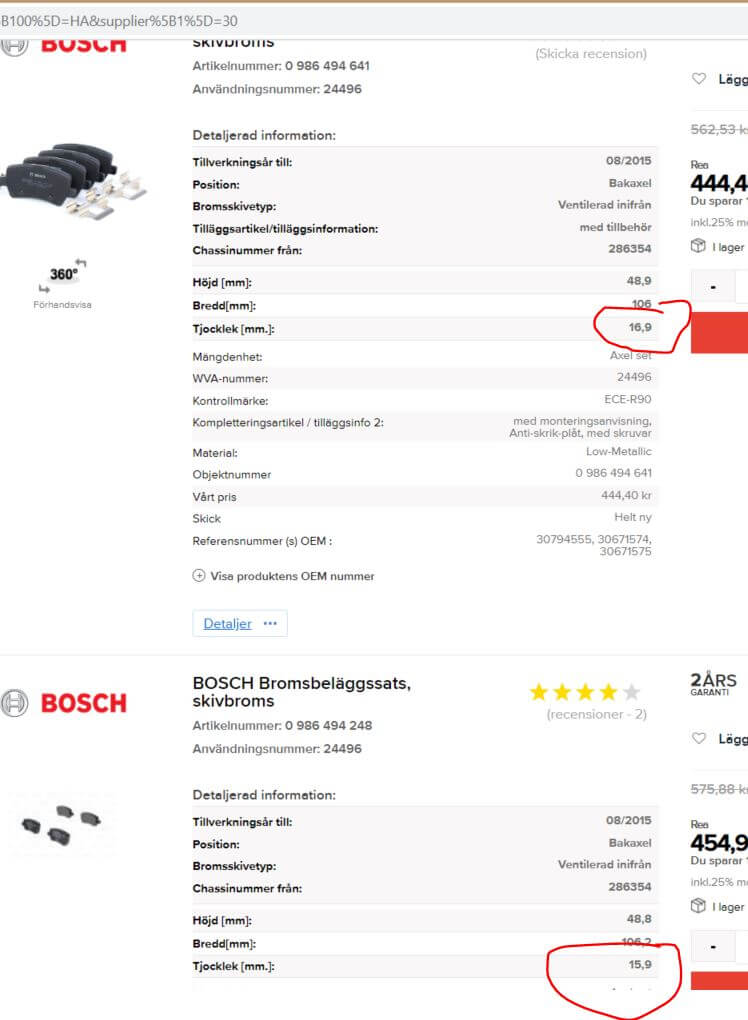Viewport: 748px width, 1020px height.
Task: Decrease quantity for first product
Action: coord(713,287)
